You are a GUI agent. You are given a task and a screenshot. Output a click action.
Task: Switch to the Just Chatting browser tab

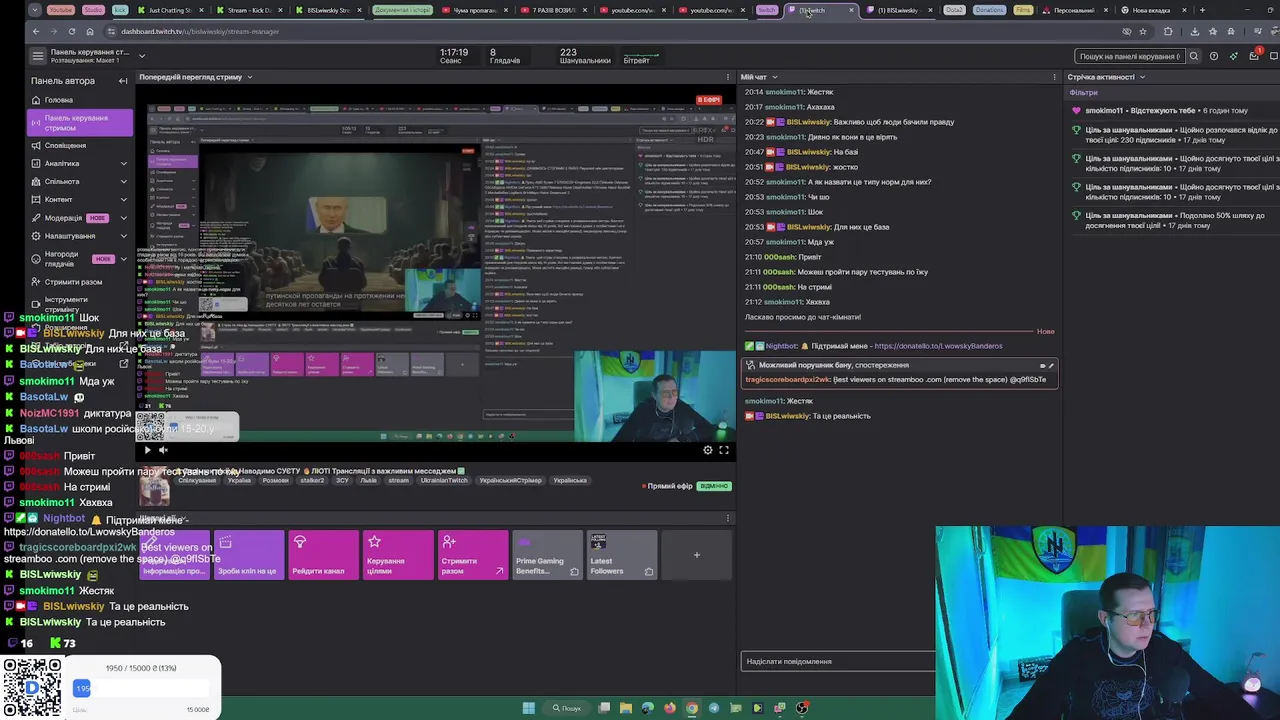pos(170,10)
